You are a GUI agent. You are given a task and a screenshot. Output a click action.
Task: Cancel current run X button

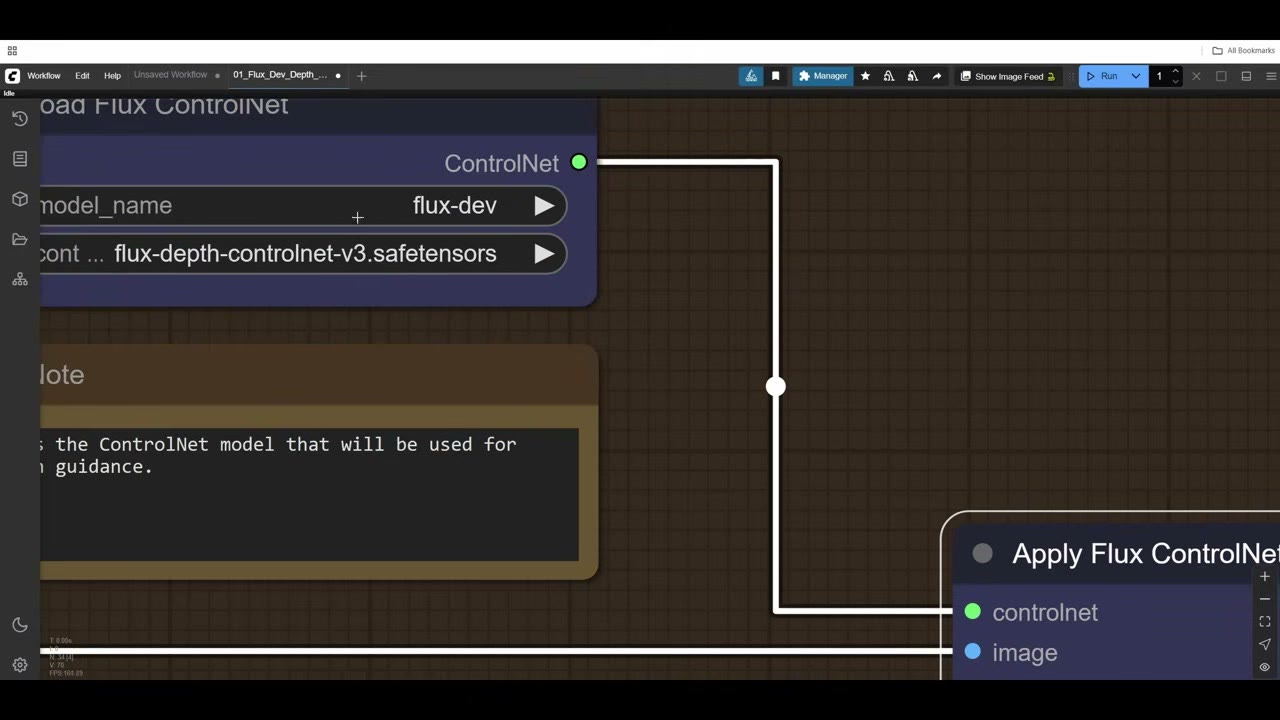click(x=1196, y=76)
